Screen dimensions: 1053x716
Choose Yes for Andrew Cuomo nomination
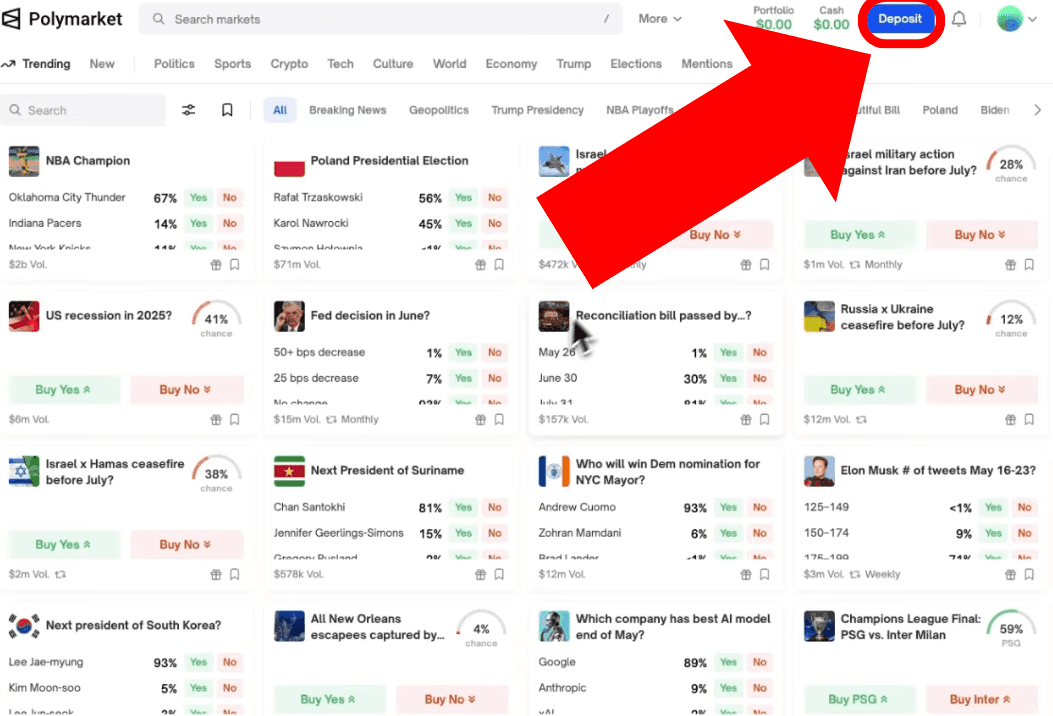pos(728,508)
